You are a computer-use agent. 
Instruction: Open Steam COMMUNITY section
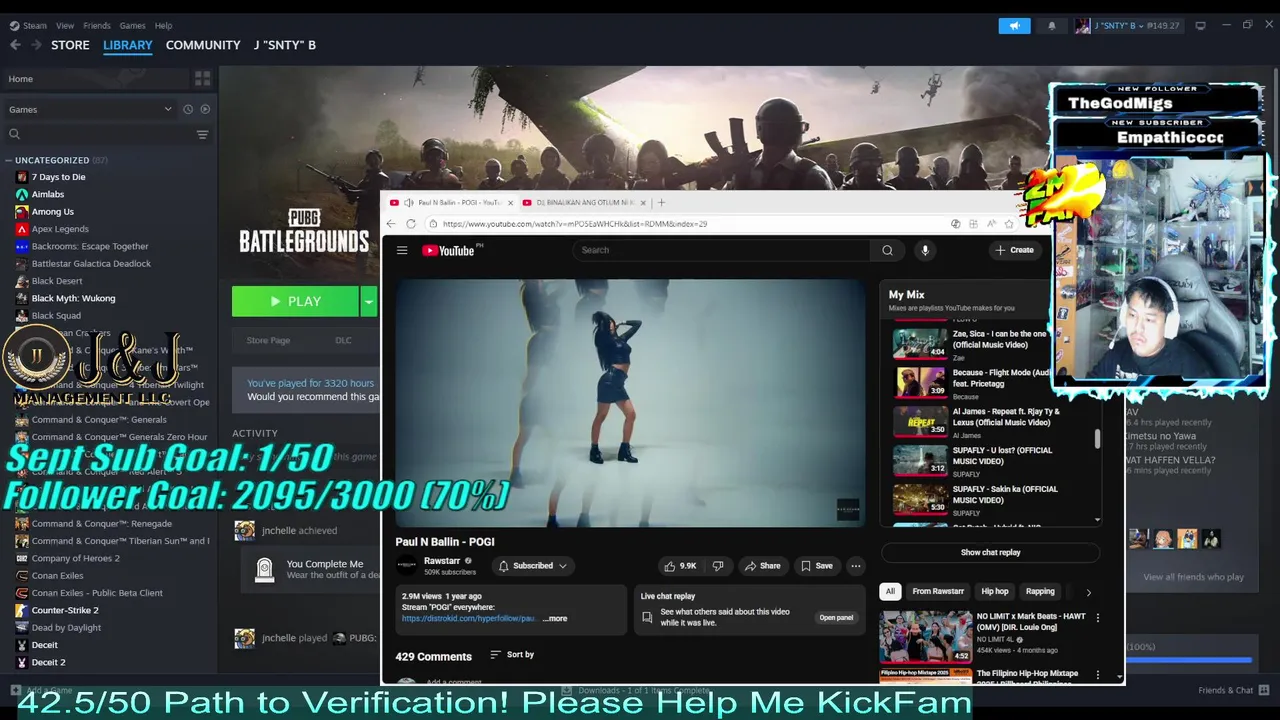[203, 45]
